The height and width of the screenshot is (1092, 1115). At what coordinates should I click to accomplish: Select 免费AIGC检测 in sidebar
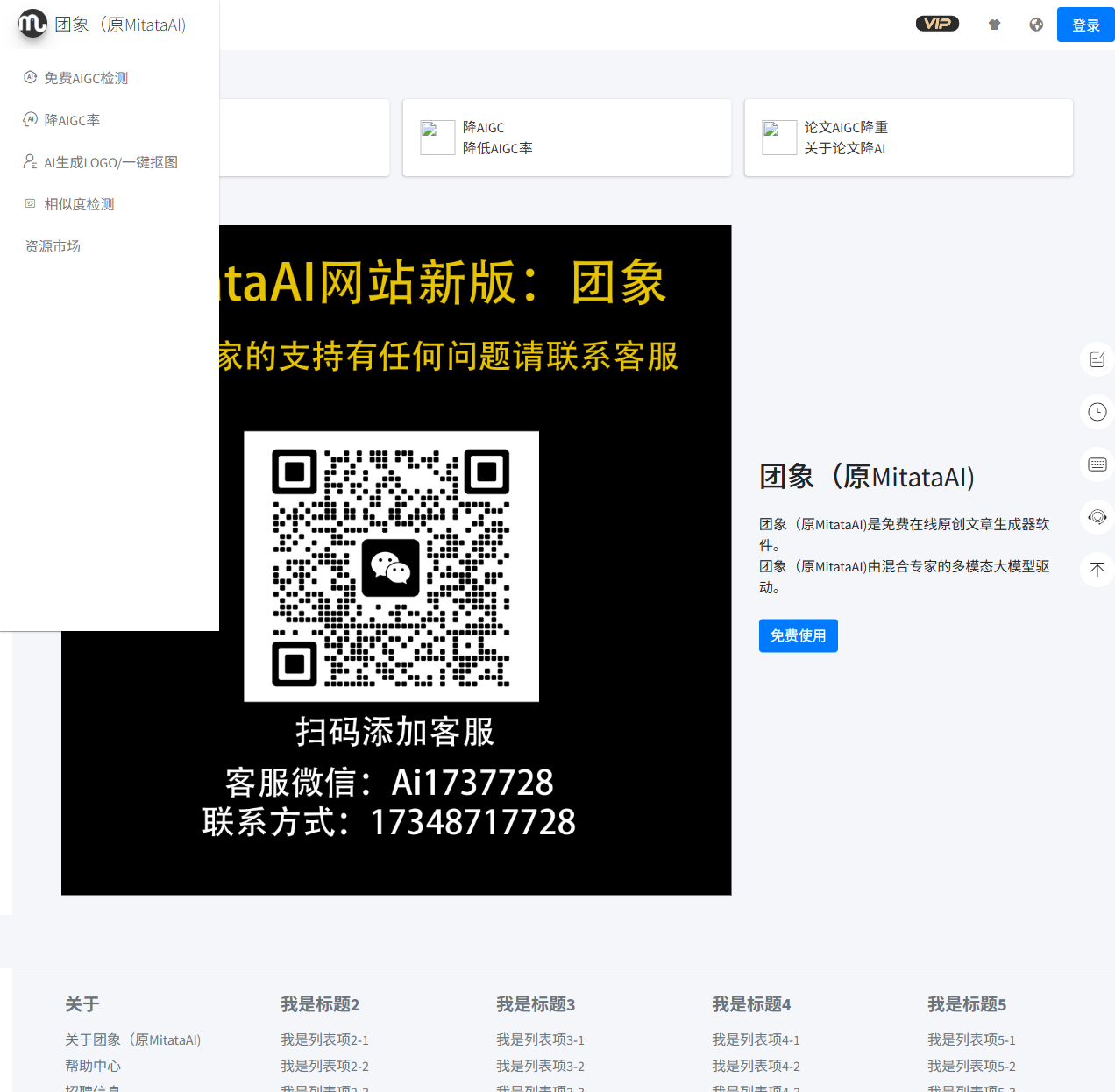tap(86, 78)
